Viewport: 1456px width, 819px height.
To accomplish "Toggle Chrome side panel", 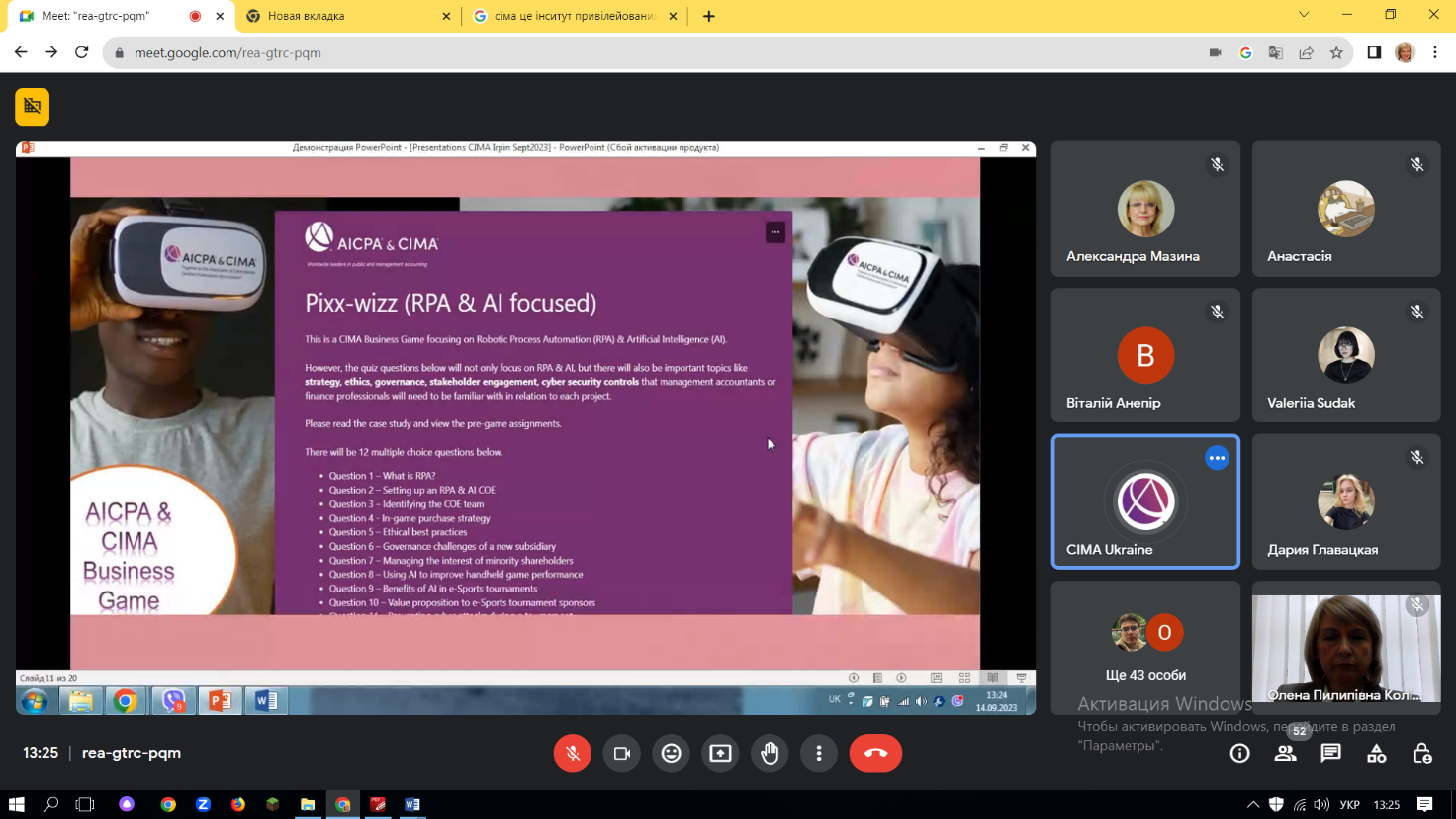I will 1374,52.
